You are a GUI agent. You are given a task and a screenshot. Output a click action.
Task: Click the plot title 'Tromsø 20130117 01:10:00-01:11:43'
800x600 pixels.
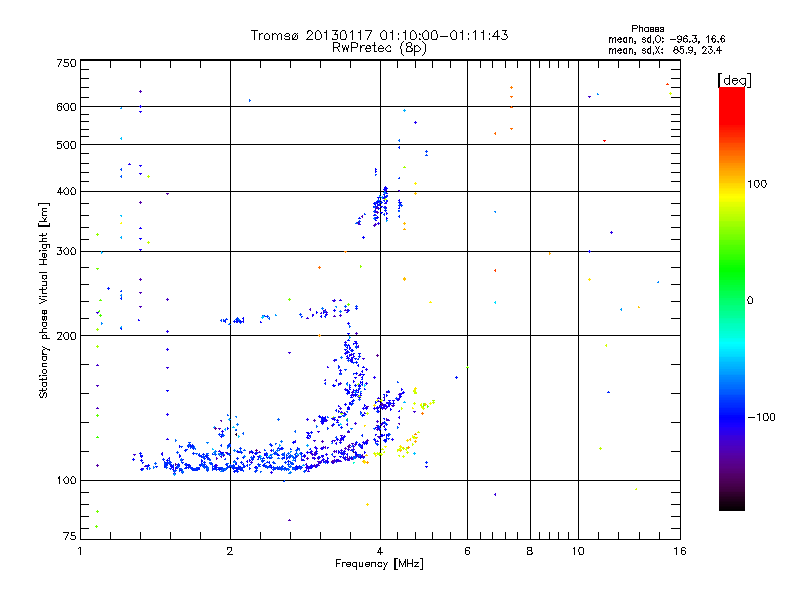tap(379, 35)
